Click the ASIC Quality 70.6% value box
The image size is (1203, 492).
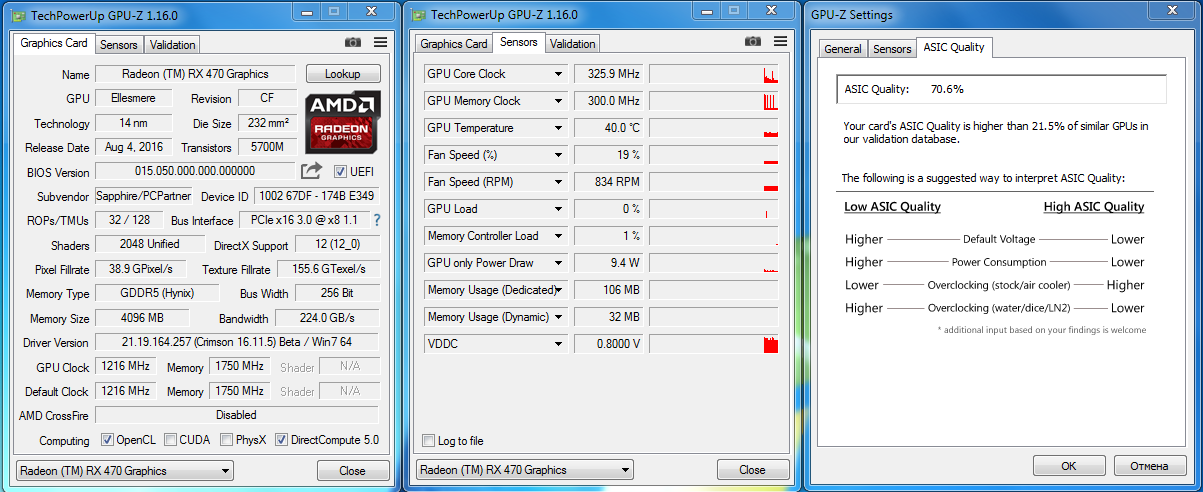tap(1001, 89)
